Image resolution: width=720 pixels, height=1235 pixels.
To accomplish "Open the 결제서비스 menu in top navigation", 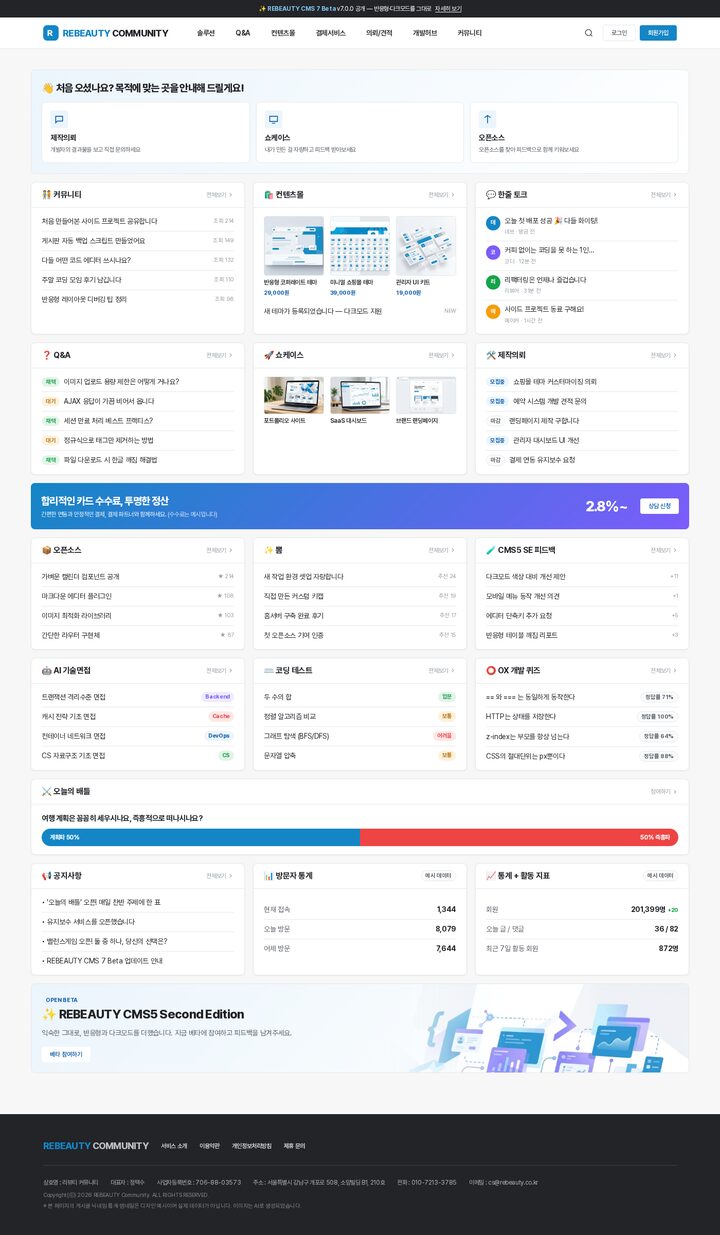I will tap(331, 33).
